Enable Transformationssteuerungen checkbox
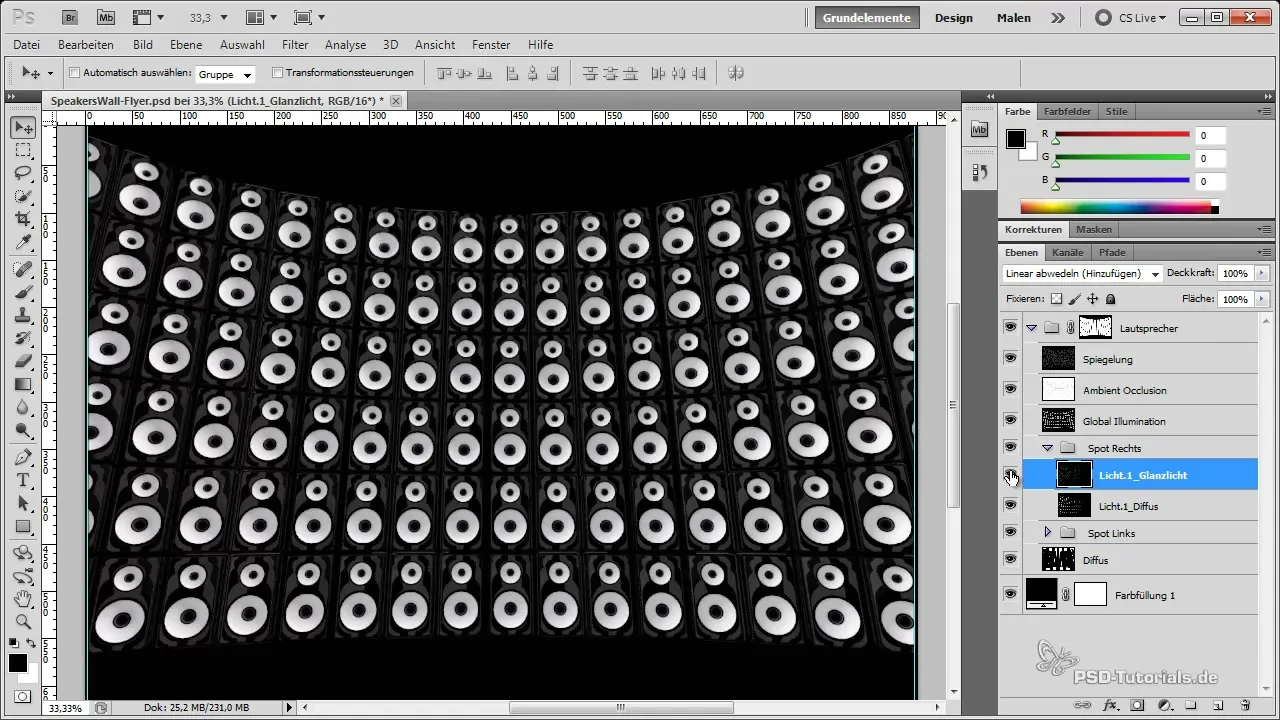Viewport: 1280px width, 720px height. coord(277,73)
